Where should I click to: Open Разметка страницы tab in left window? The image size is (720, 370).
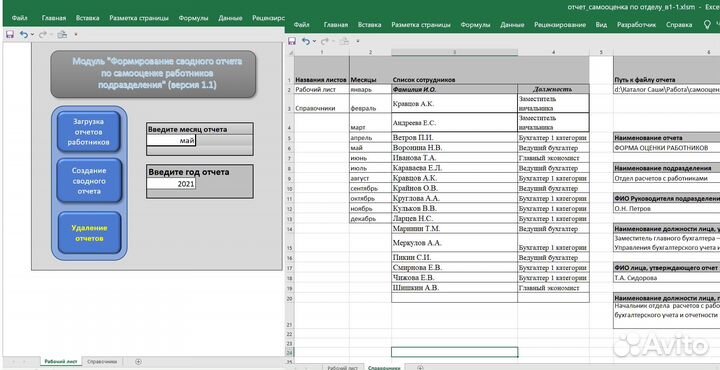click(x=139, y=18)
